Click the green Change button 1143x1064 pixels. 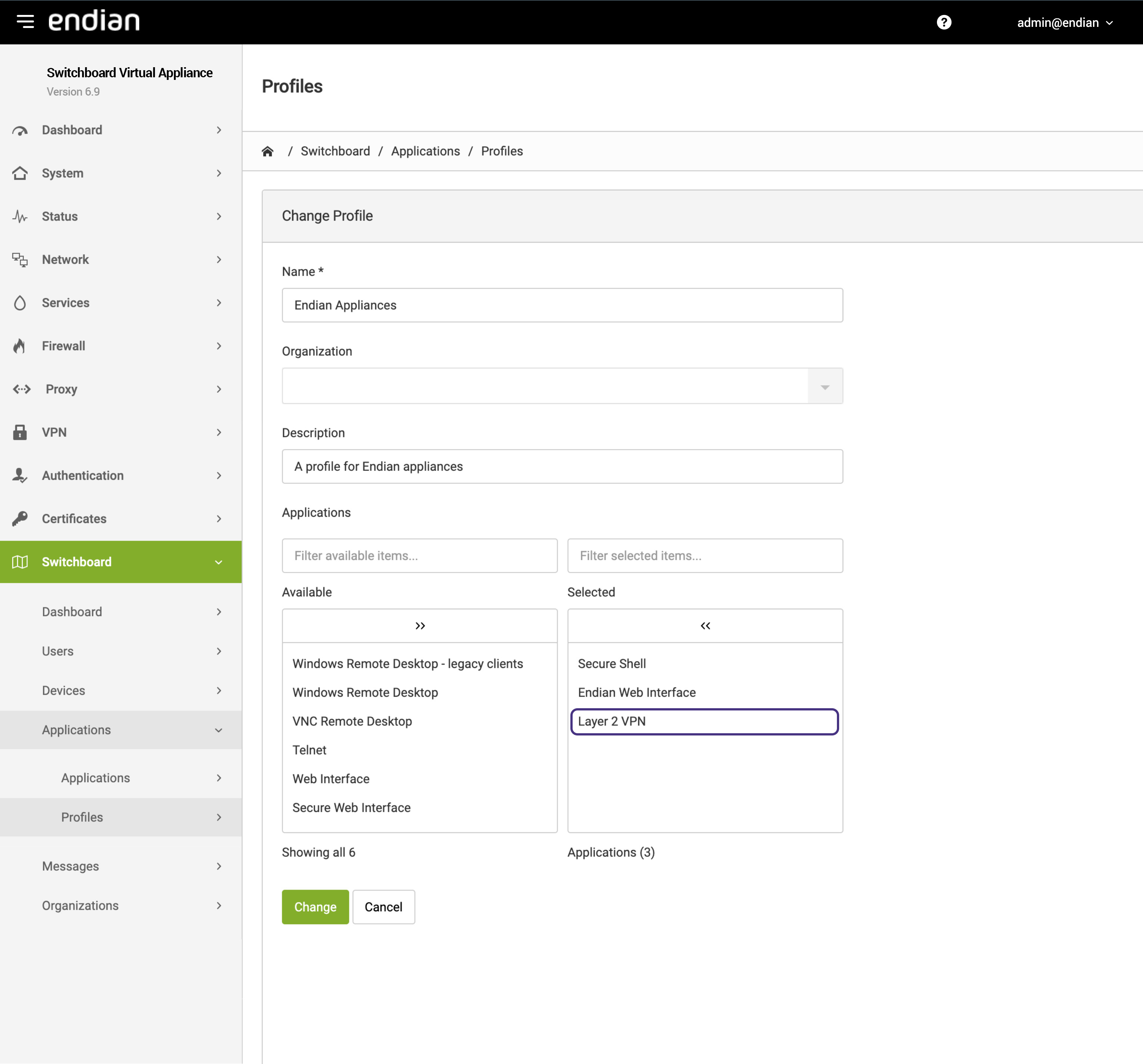(x=315, y=907)
